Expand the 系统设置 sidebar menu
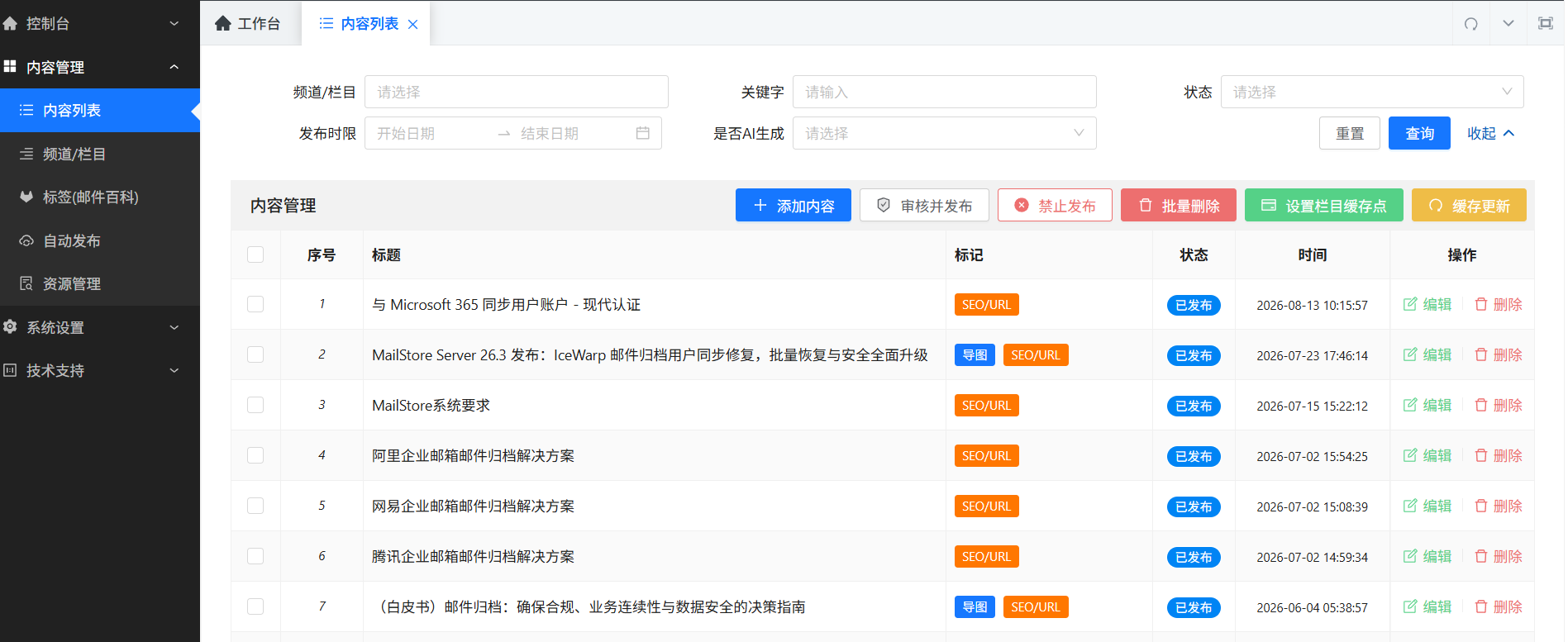Screen dimensions: 1568x642 (100, 327)
